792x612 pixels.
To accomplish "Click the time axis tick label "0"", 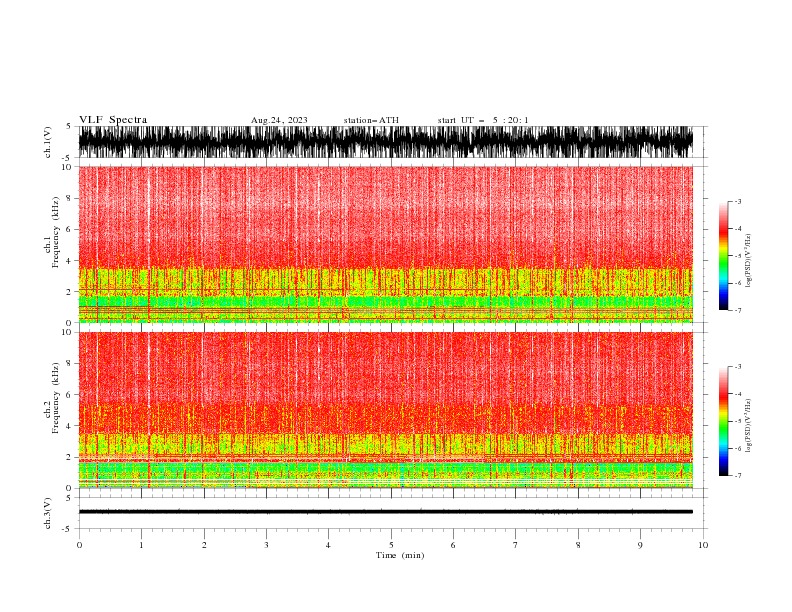I will (79, 545).
